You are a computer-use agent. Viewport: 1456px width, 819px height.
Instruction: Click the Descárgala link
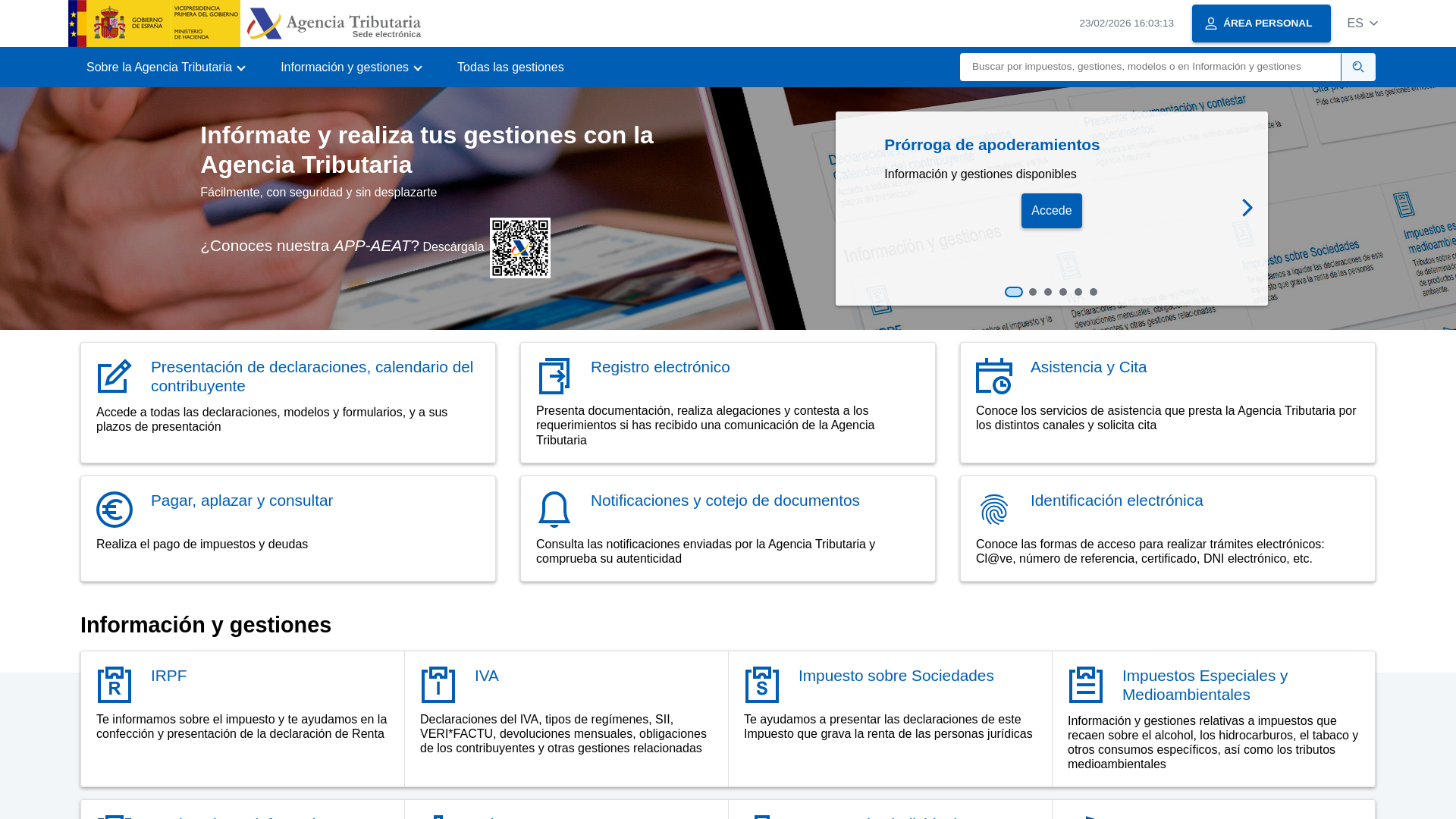pyautogui.click(x=453, y=247)
